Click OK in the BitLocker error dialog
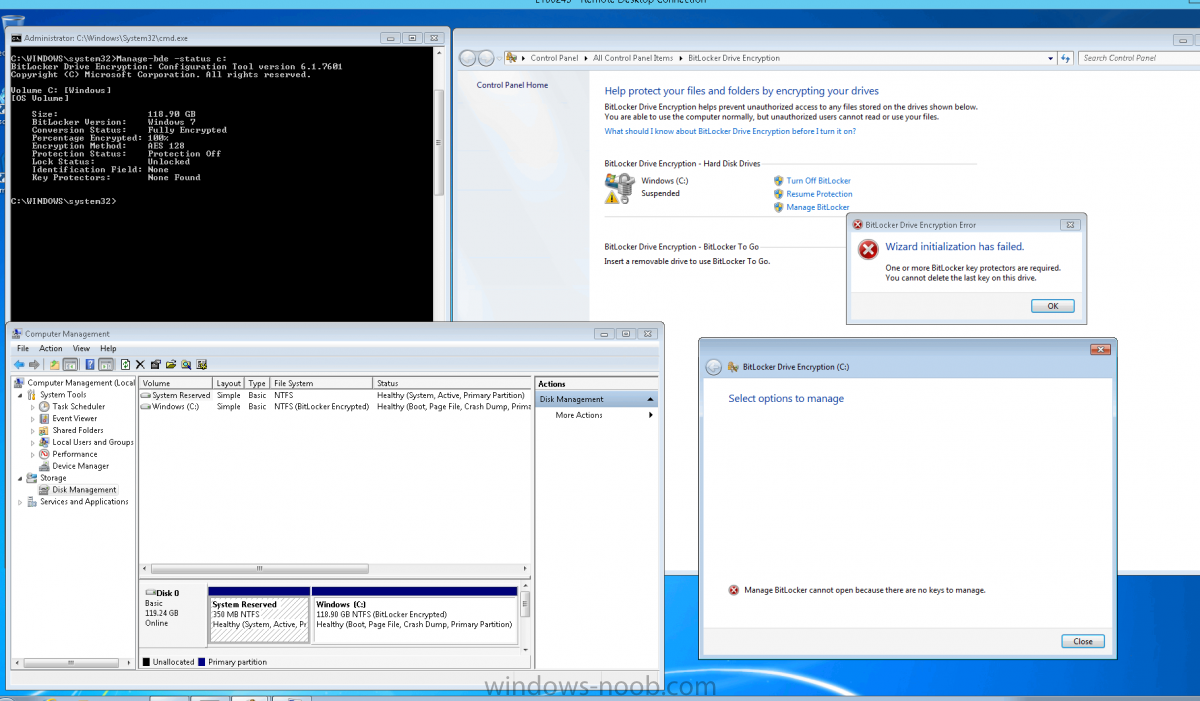This screenshot has height=701, width=1200. tap(1052, 306)
